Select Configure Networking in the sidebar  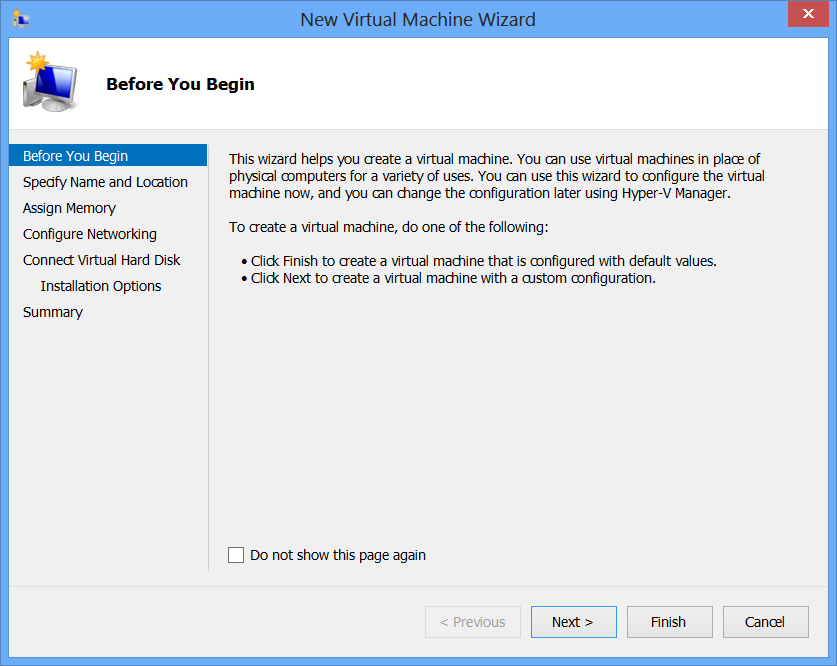coord(90,234)
